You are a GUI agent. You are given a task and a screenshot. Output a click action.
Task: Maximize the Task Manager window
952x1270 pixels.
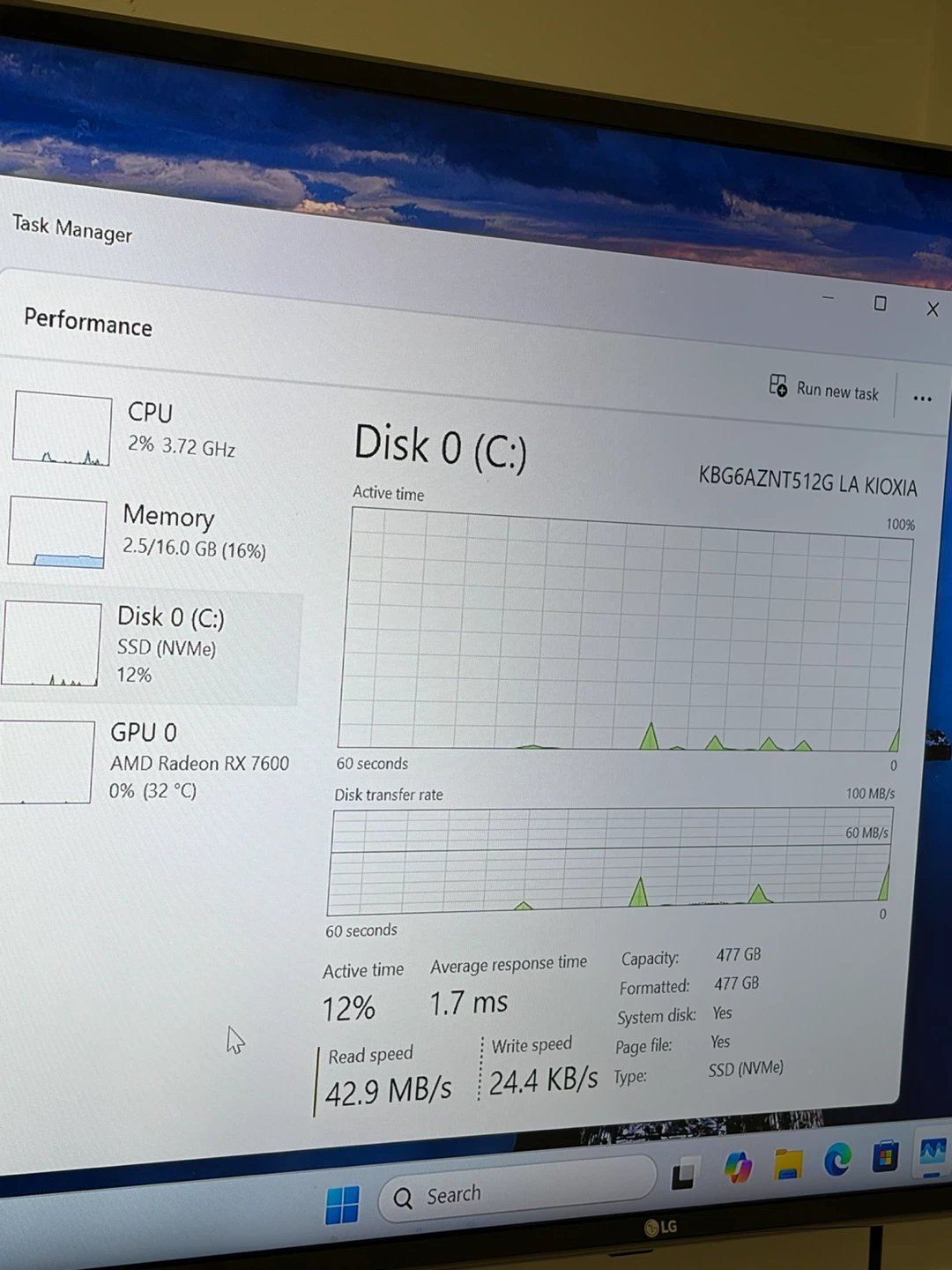[x=880, y=303]
